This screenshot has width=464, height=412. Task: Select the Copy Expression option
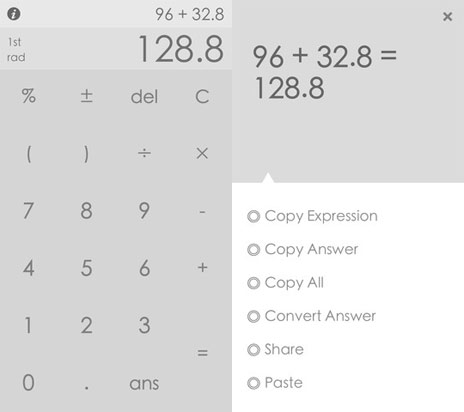(312, 216)
